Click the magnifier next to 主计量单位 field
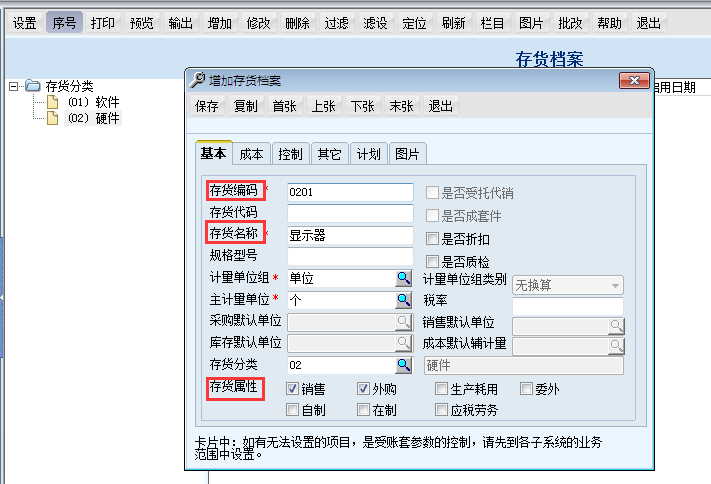The image size is (711, 484). (404, 299)
